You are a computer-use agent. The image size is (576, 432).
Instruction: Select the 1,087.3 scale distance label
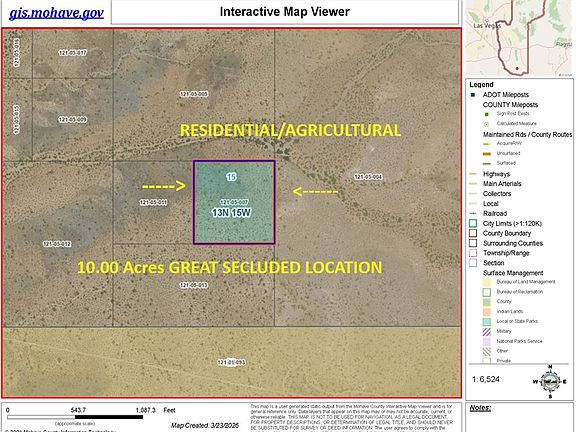145,410
